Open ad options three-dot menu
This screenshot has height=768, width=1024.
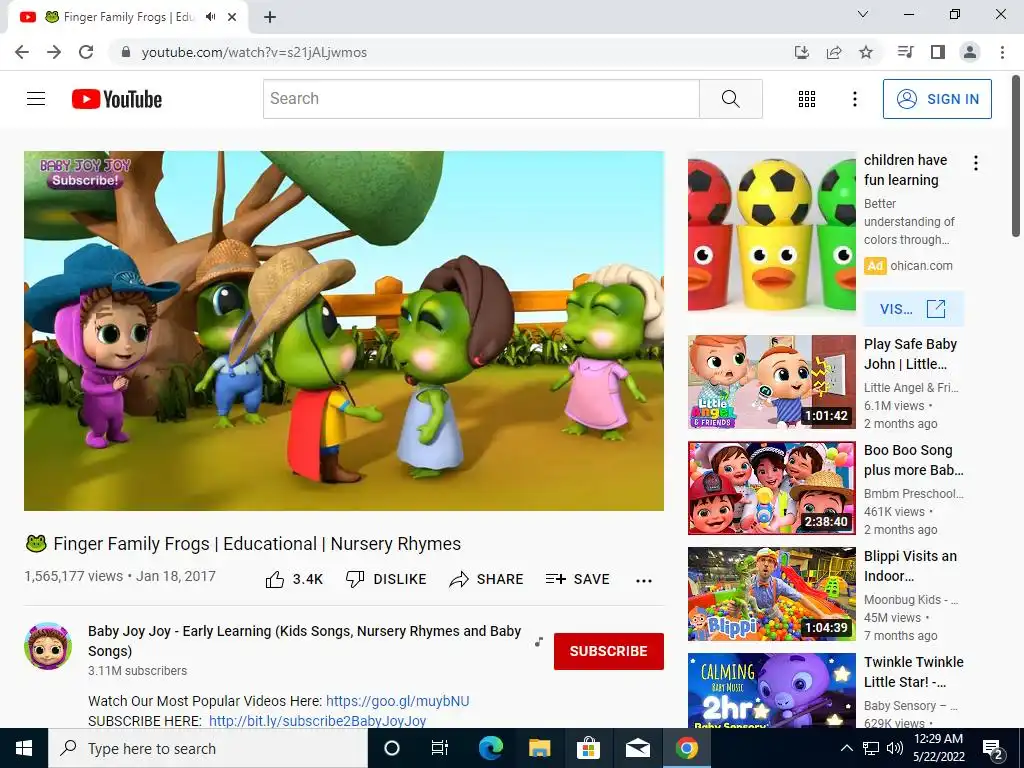point(976,163)
